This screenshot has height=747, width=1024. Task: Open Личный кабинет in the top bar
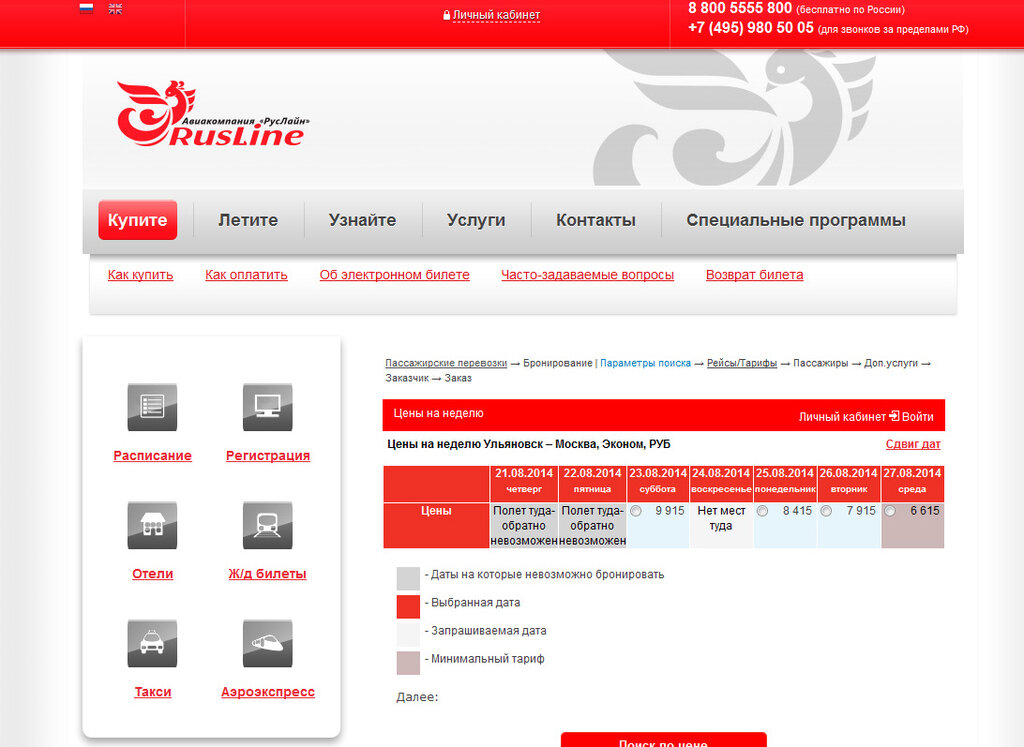coord(495,15)
